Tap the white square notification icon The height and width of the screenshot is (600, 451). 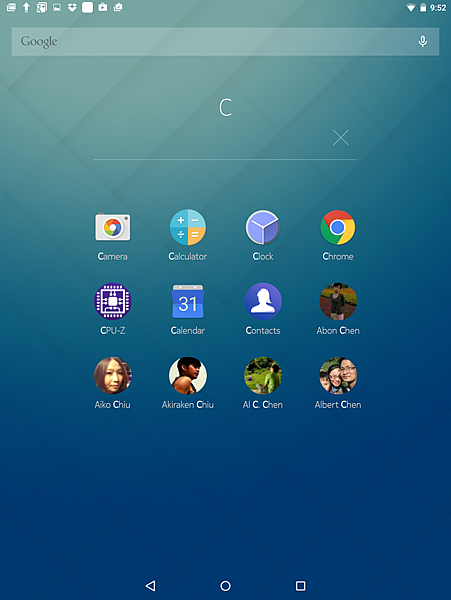tap(88, 7)
